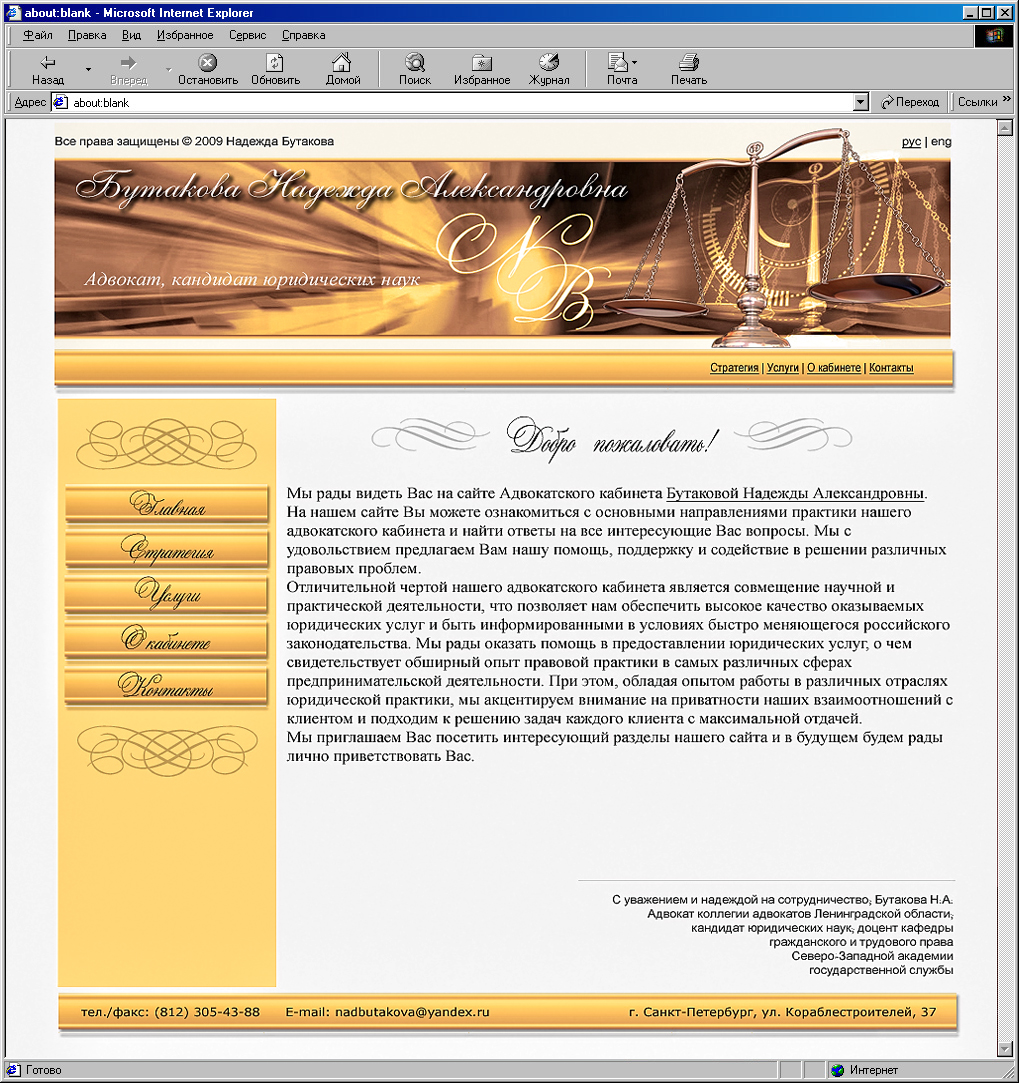This screenshot has height=1083, width=1019.
Task: Expand the Ссылки toolbar chevron
Action: coord(1007,99)
